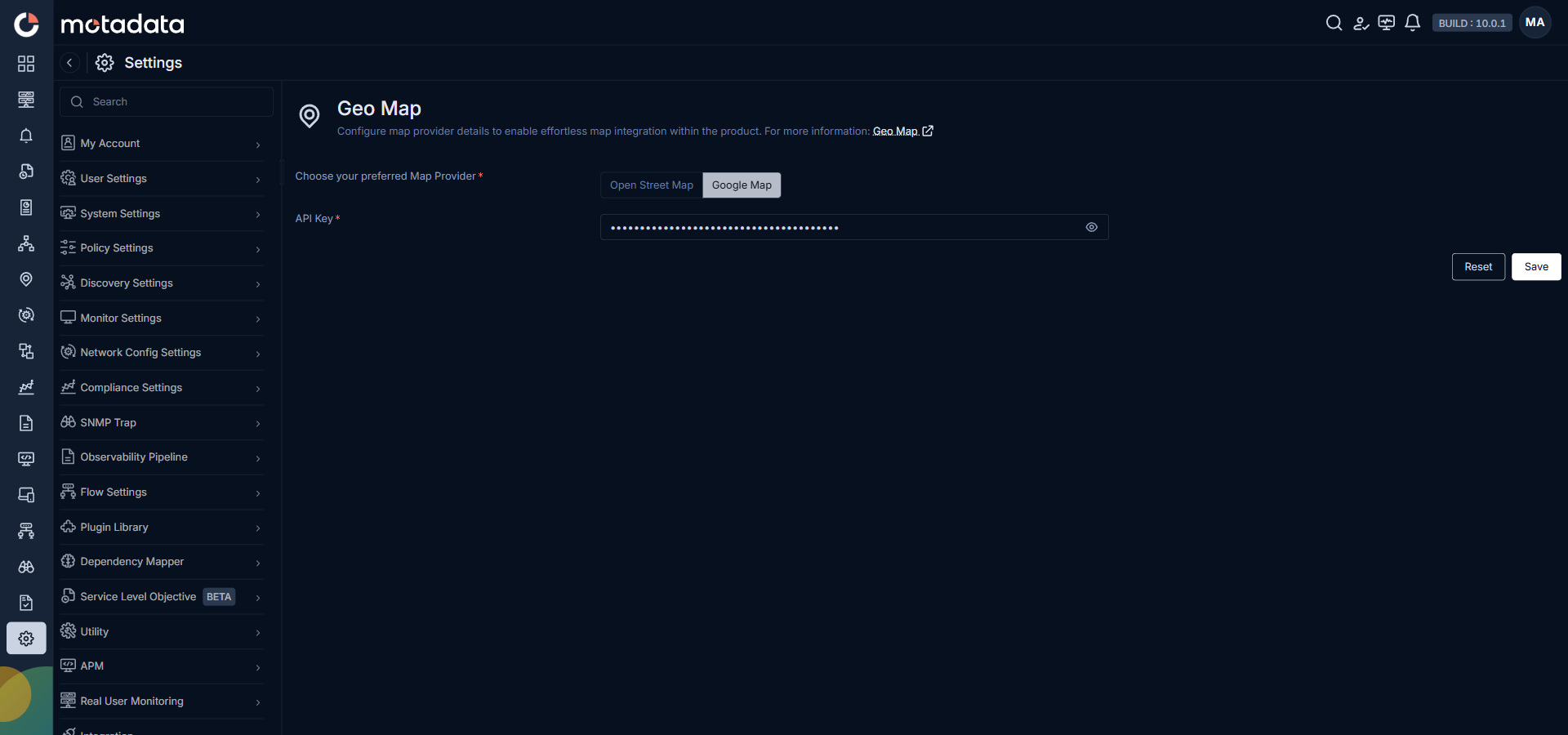Viewport: 1568px width, 735px height.
Task: Expand Monitor Settings section
Action: point(162,318)
